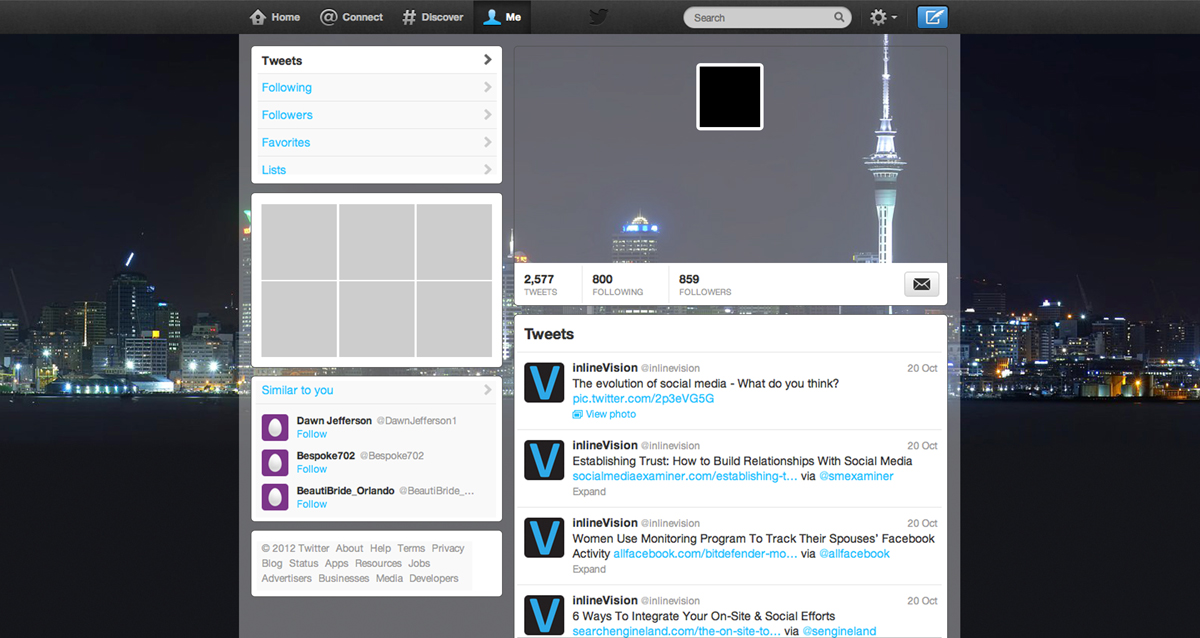Open the searchengineland.com link
The height and width of the screenshot is (638, 1200).
tap(674, 631)
